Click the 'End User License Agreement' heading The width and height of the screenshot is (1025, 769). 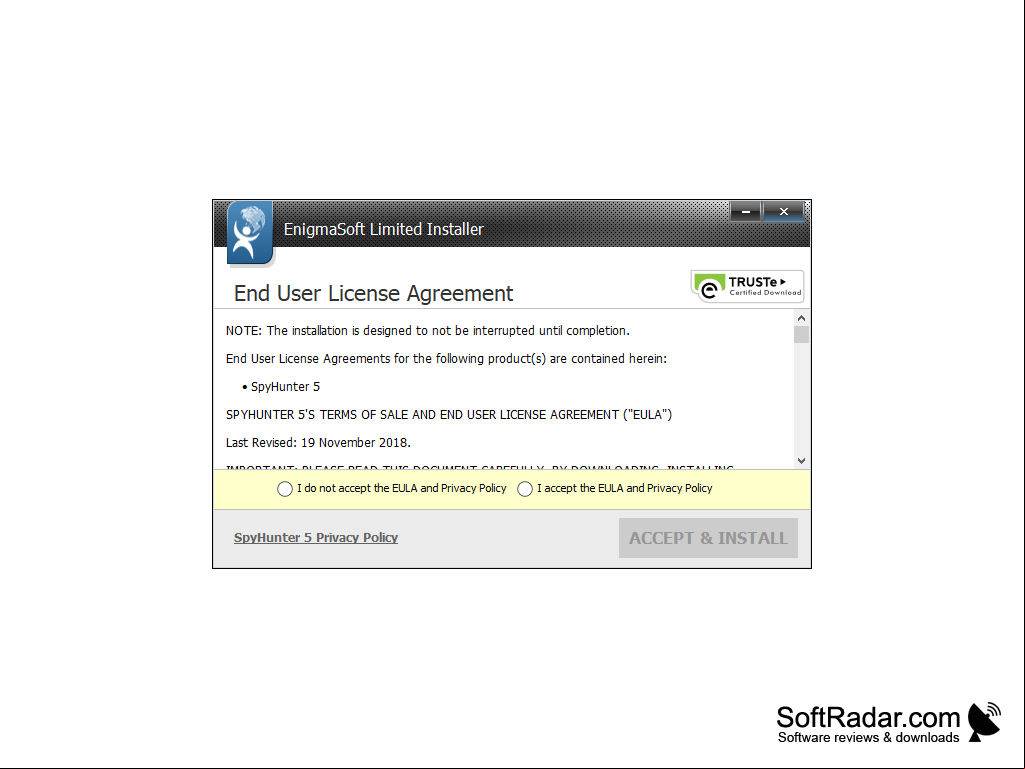tap(373, 294)
